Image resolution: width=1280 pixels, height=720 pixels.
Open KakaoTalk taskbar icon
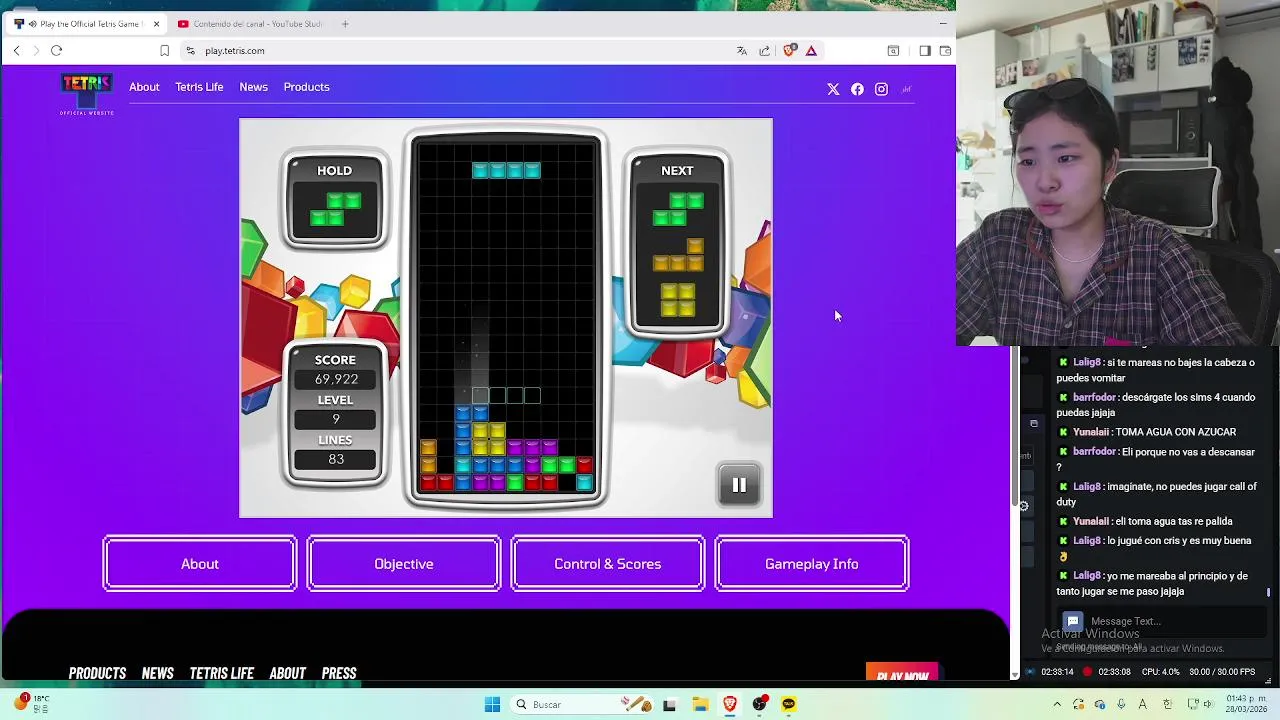789,704
